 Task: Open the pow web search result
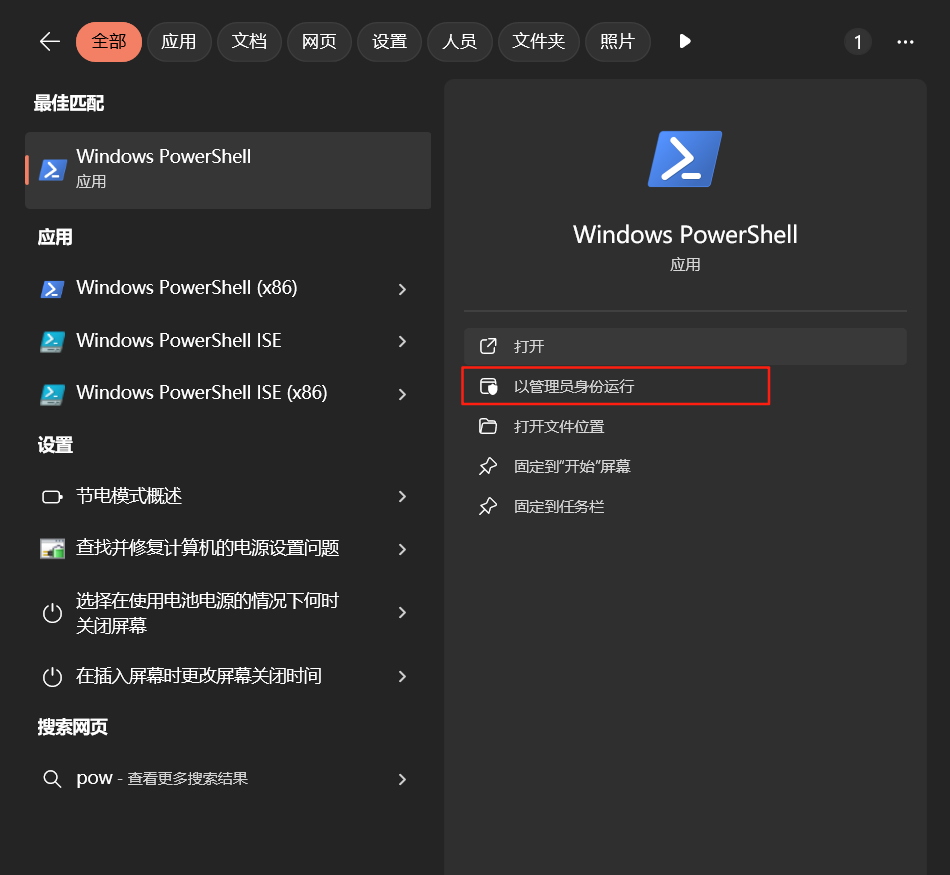click(228, 779)
